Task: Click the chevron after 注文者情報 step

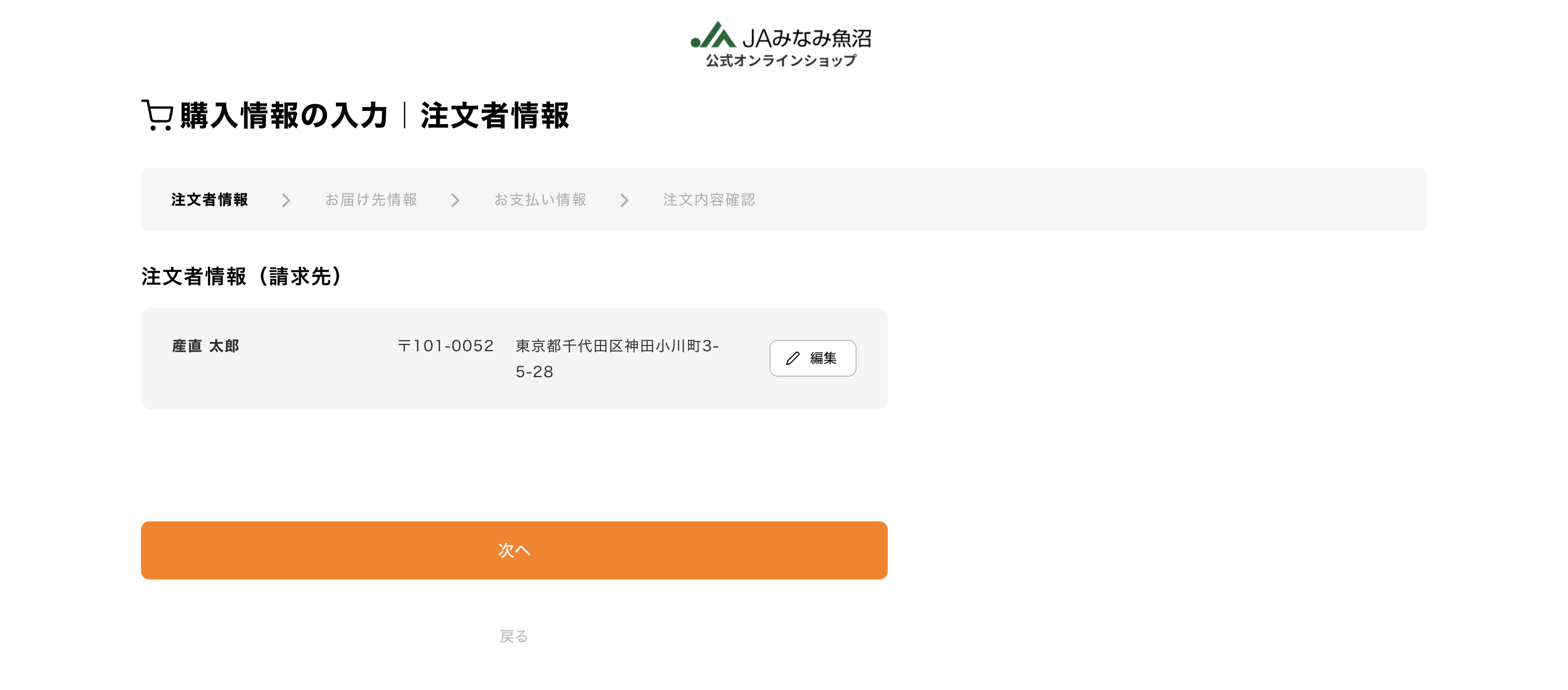Action: pyautogui.click(x=286, y=200)
